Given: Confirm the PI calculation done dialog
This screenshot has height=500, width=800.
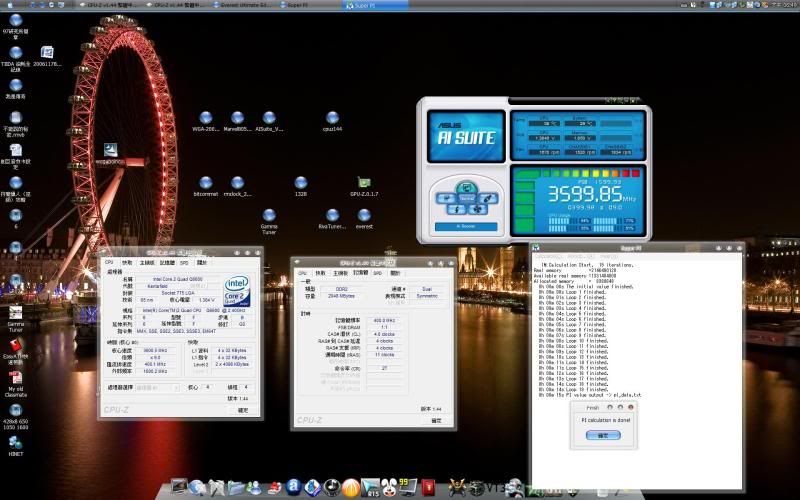Looking at the screenshot, I should pos(602,435).
